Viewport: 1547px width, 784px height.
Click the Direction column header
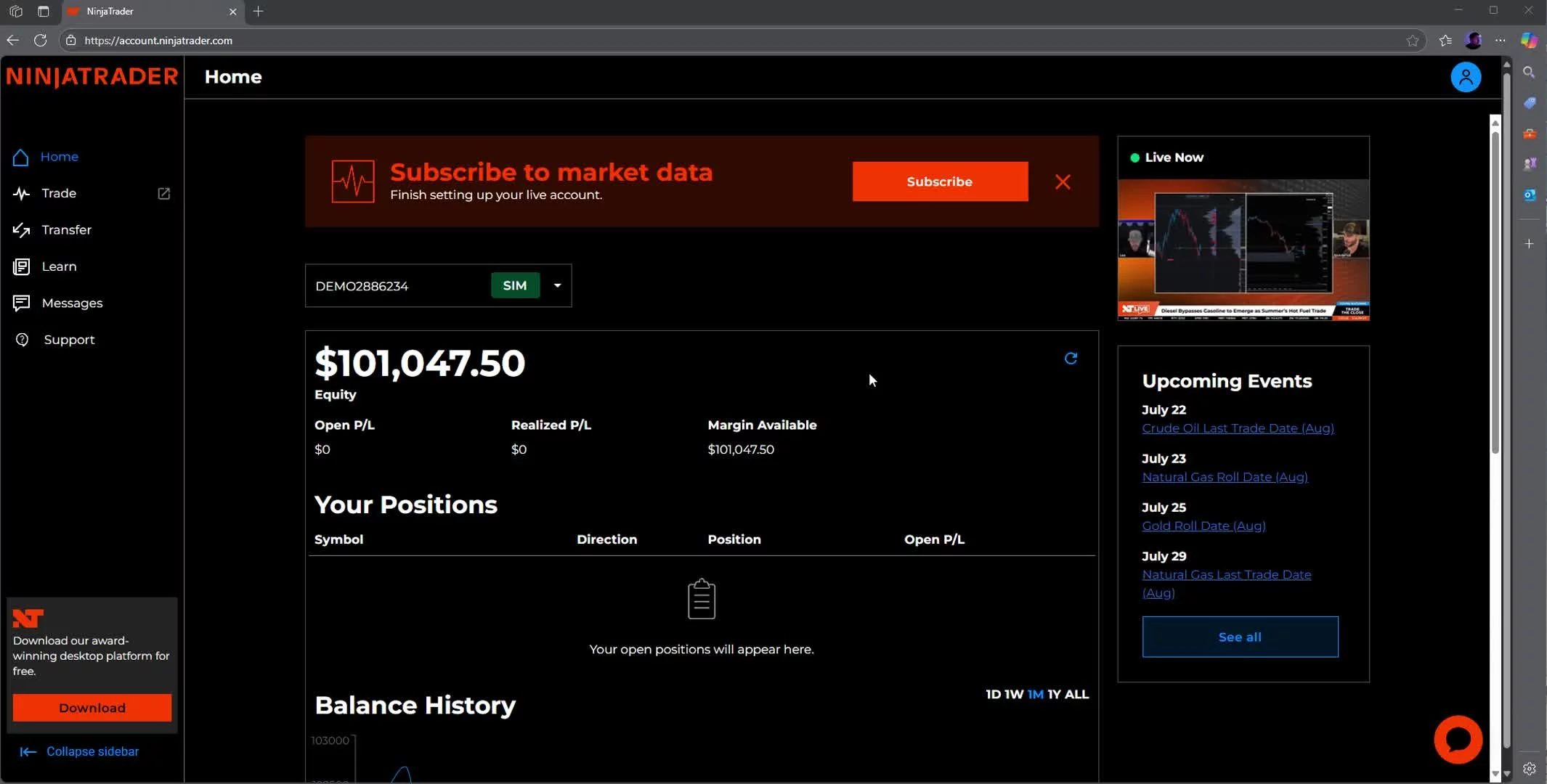[606, 539]
